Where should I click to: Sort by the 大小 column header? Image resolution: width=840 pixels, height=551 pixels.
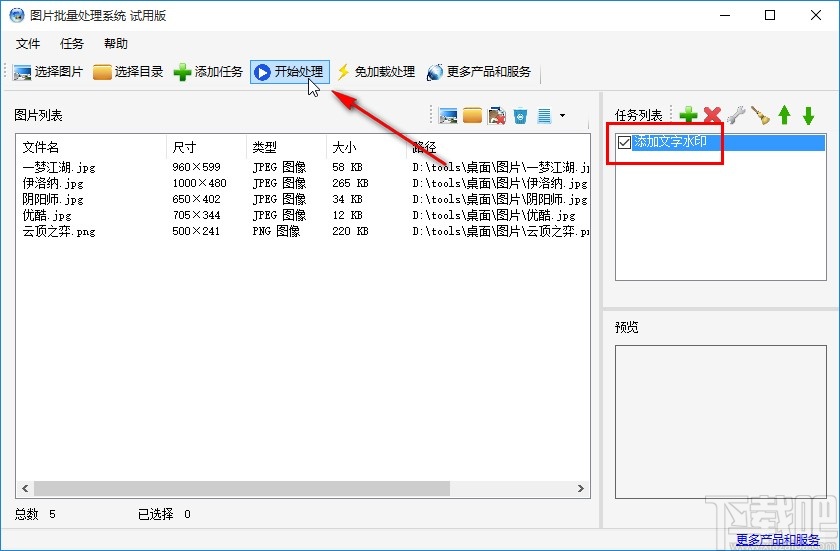366,147
